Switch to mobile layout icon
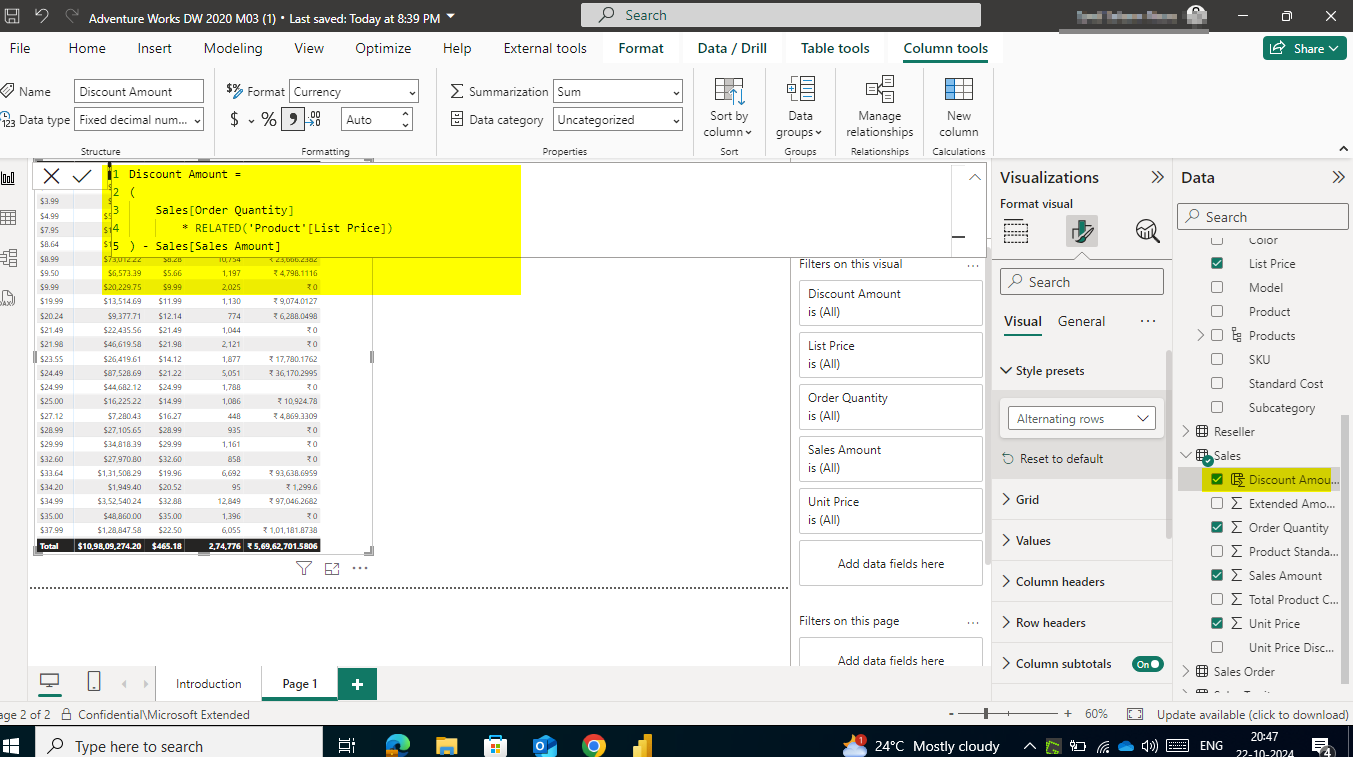Image resolution: width=1353 pixels, height=757 pixels. pos(94,682)
